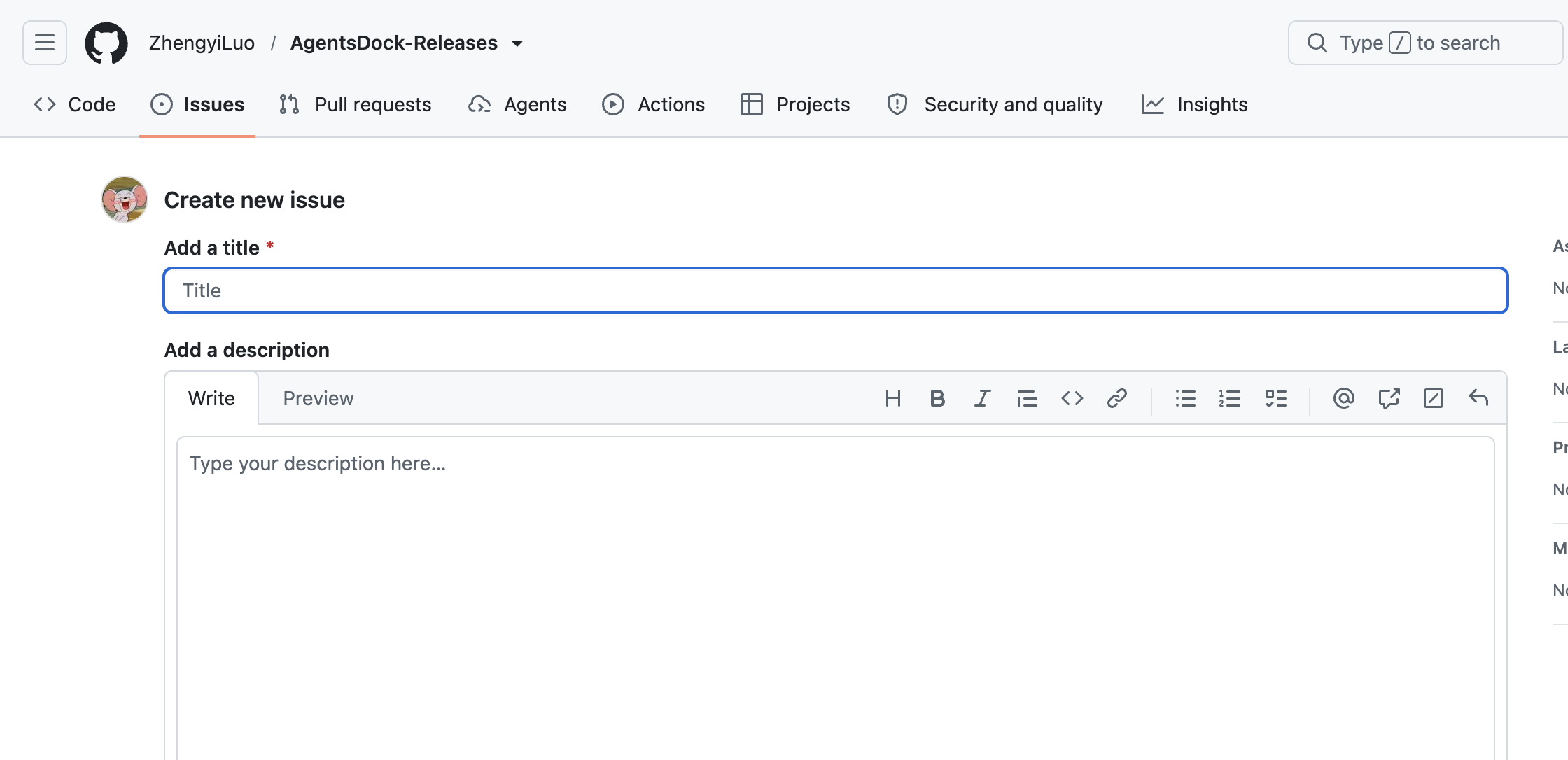Viewport: 1568px width, 760px height.
Task: Reference an issue or pull request icon
Action: point(1389,398)
